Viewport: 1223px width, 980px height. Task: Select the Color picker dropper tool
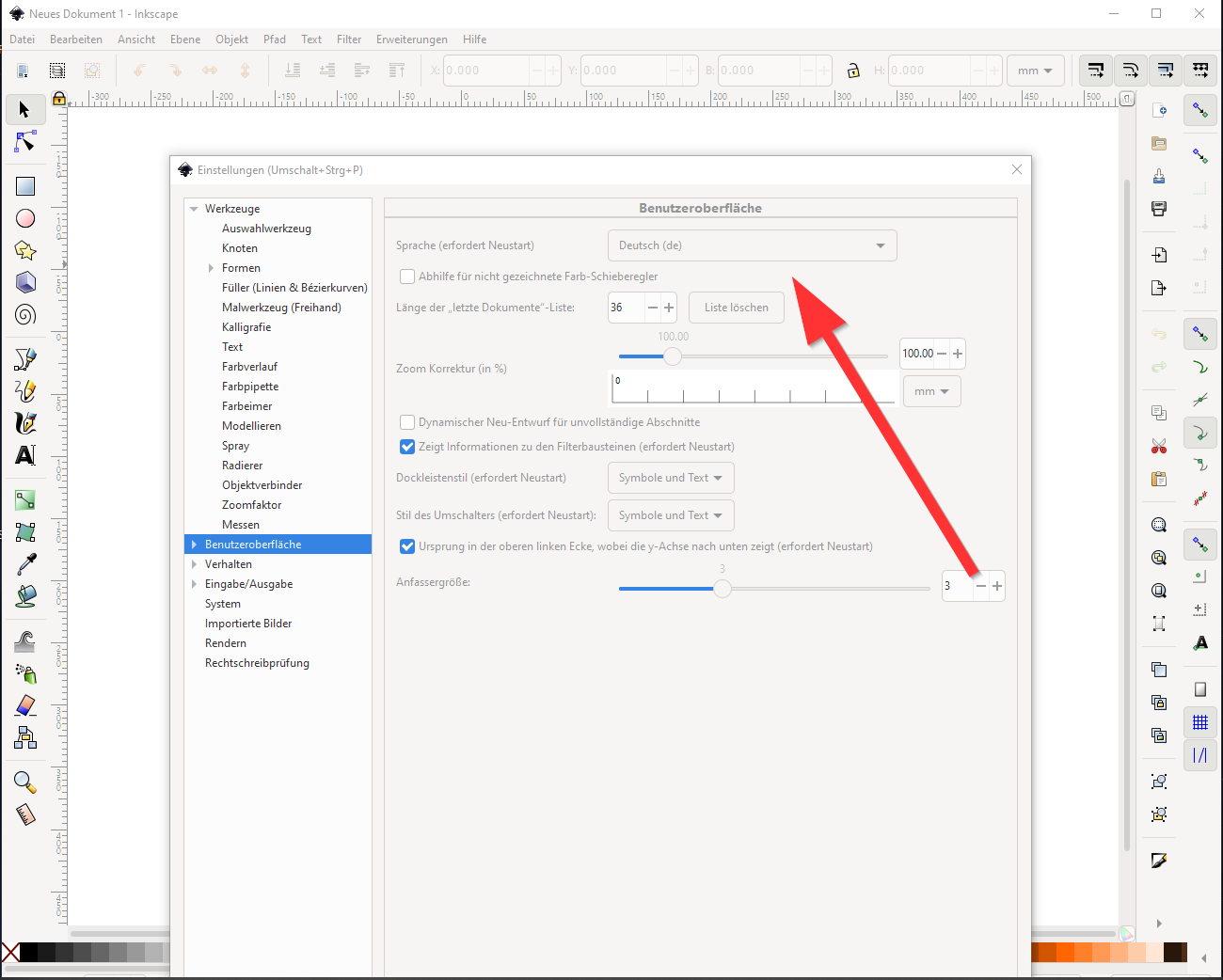24,563
